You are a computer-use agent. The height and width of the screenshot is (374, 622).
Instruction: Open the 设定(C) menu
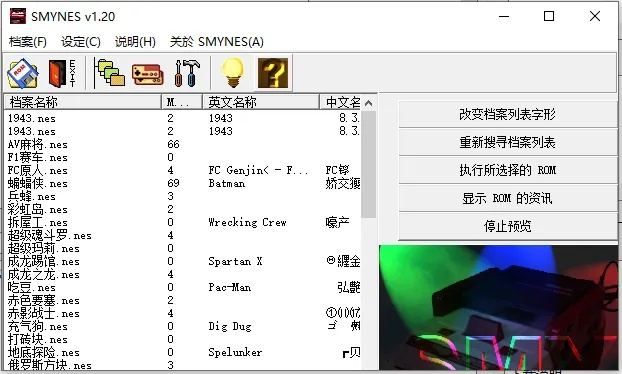pos(81,42)
